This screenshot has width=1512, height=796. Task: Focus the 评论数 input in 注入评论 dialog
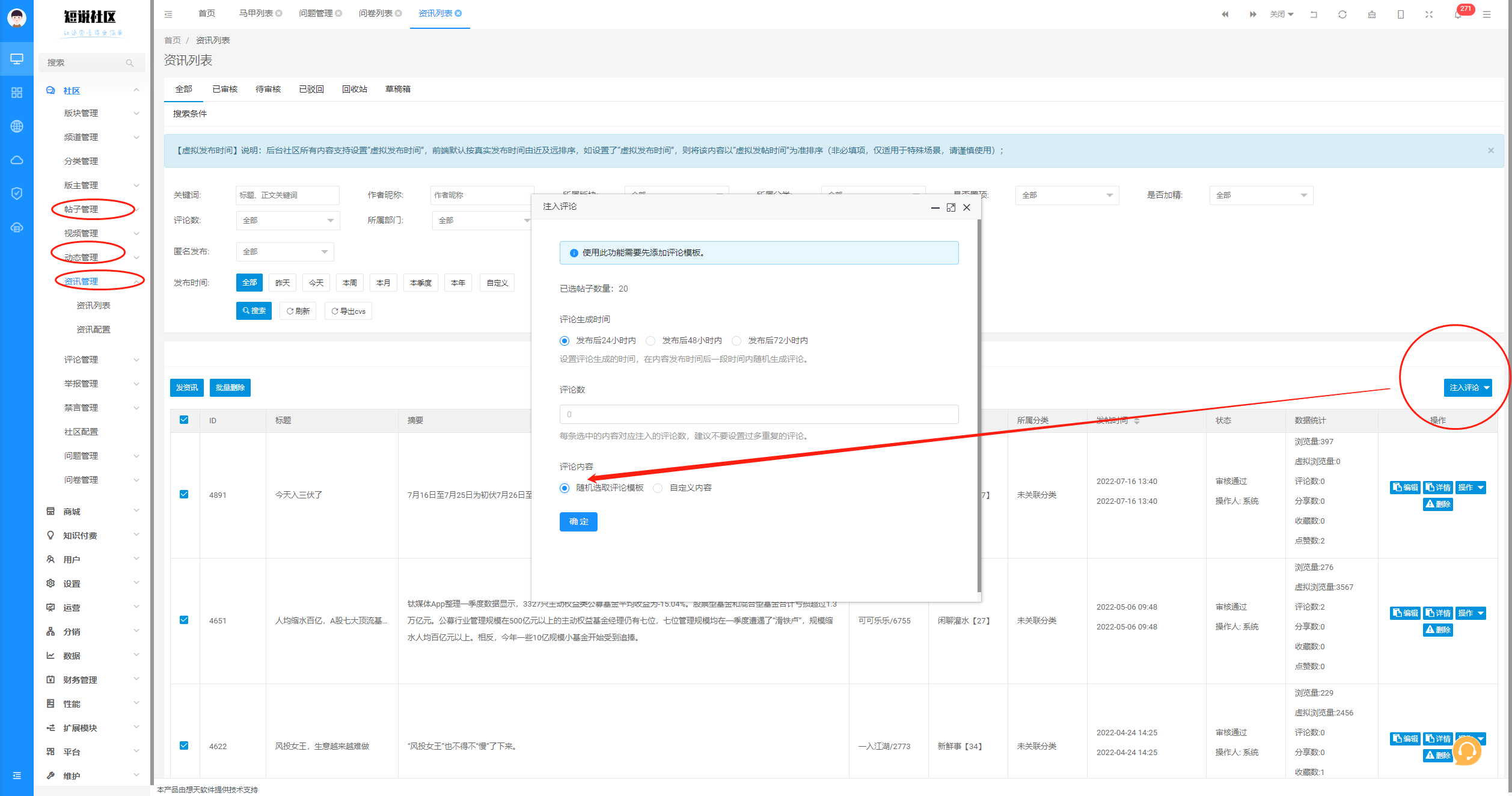pyautogui.click(x=759, y=414)
